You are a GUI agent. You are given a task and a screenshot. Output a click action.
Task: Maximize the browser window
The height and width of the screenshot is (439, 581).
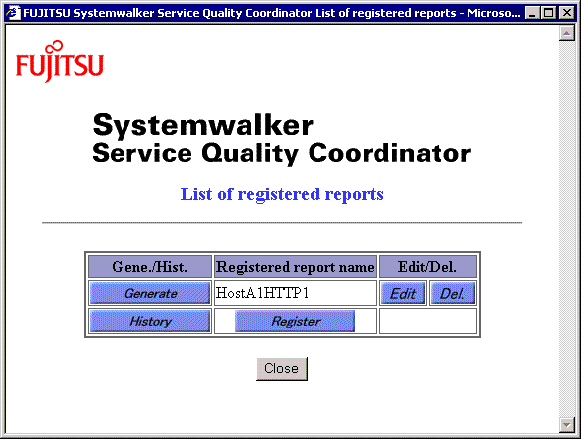pos(549,13)
